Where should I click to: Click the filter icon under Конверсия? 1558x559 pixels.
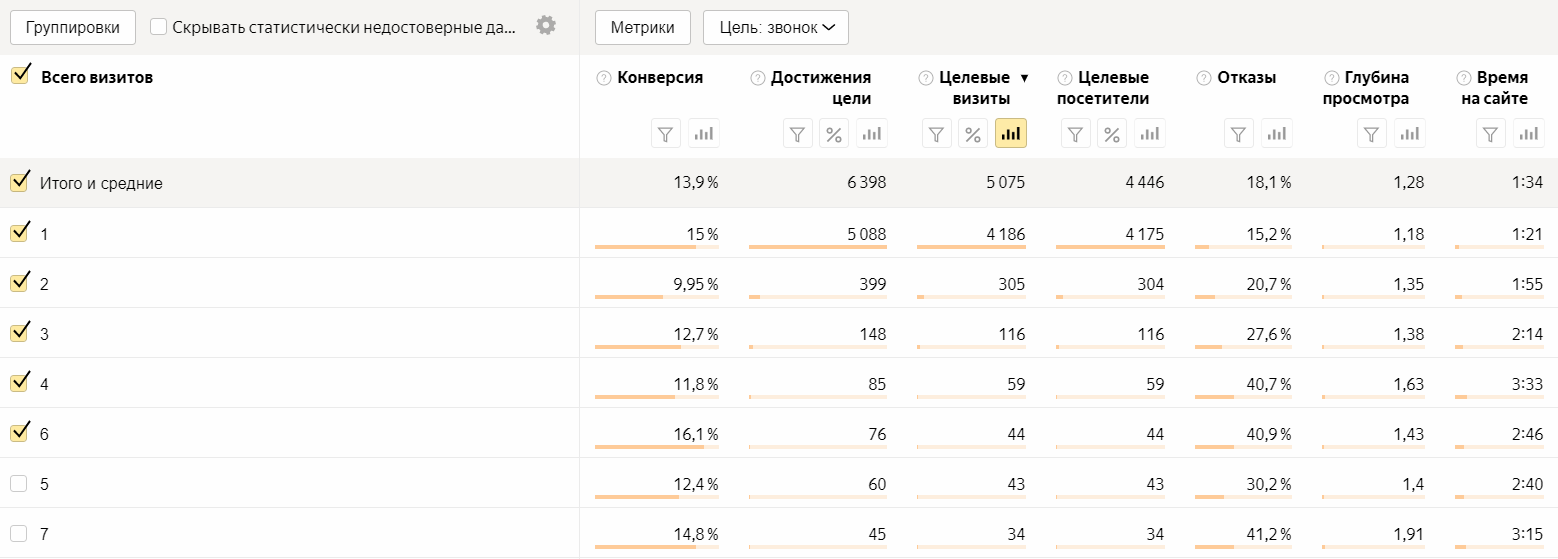point(667,133)
